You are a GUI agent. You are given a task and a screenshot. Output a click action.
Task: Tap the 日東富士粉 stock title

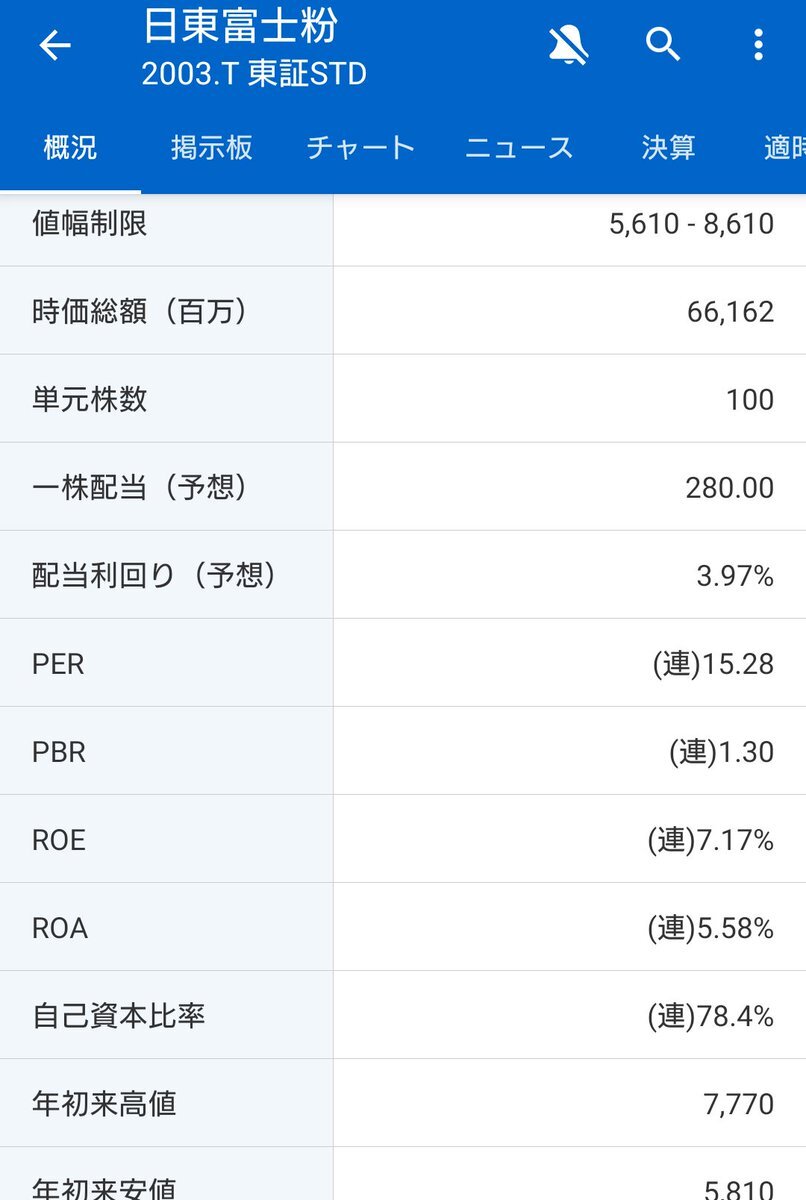[240, 27]
